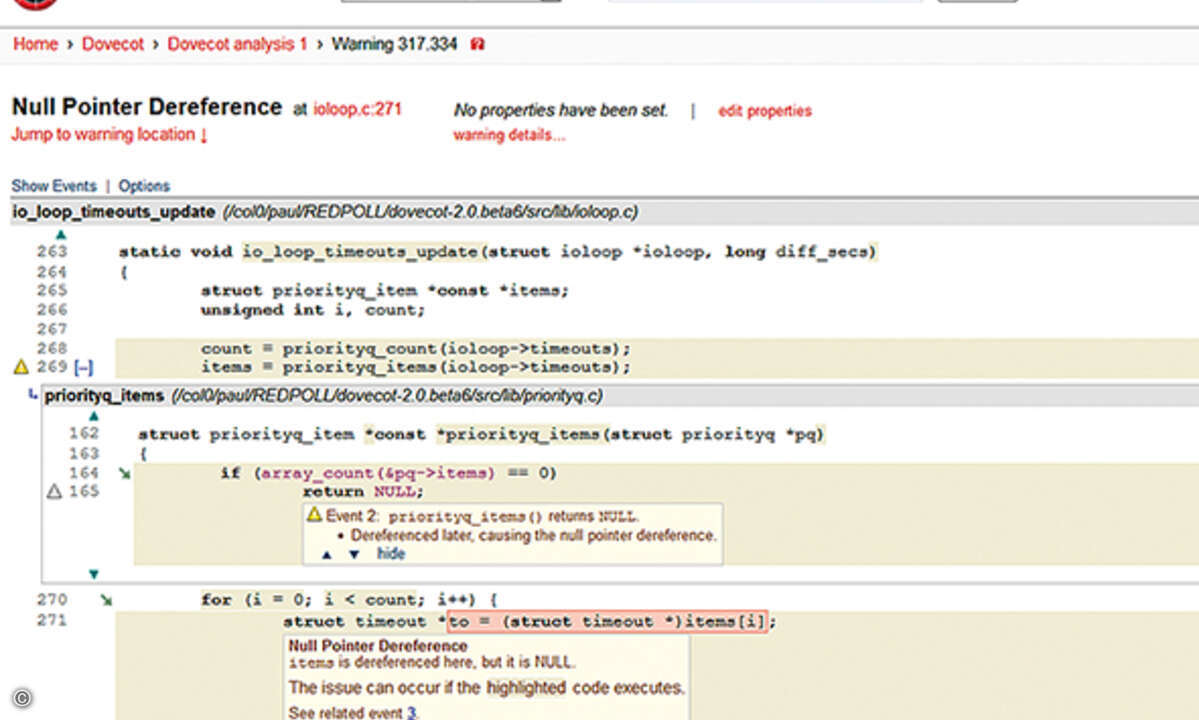Viewport: 1199px width, 720px height.
Task: Open the Dovecot breadcrumb link
Action: (112, 44)
